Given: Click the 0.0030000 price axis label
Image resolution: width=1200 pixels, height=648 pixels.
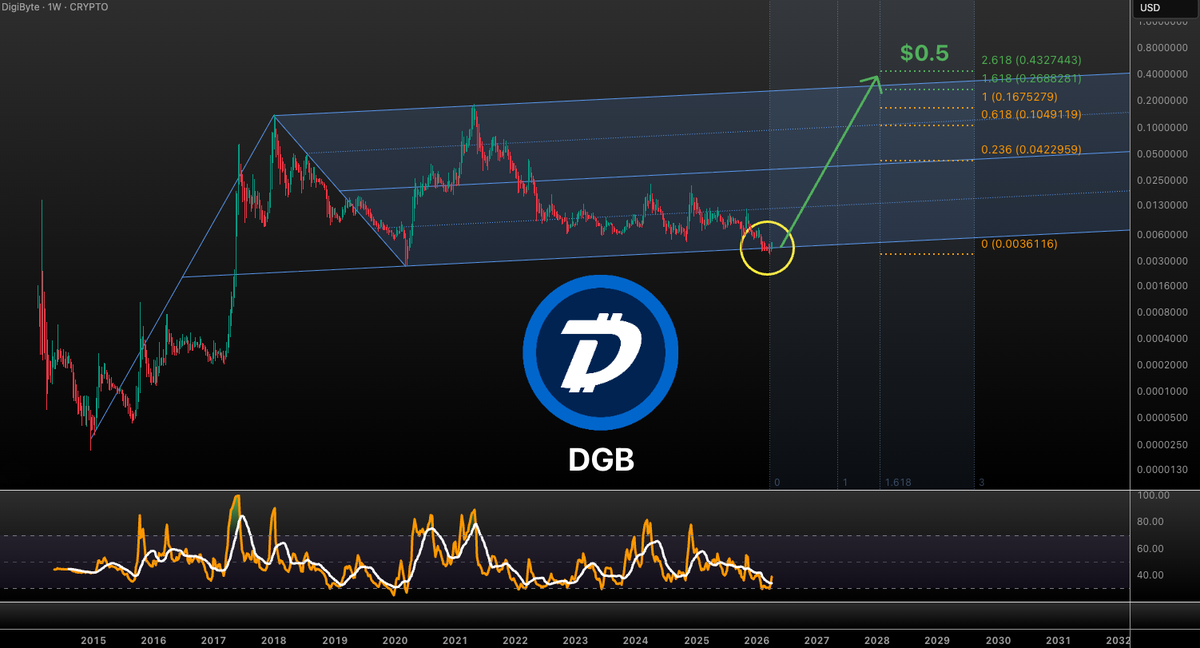Looking at the screenshot, I should pos(1161,262).
